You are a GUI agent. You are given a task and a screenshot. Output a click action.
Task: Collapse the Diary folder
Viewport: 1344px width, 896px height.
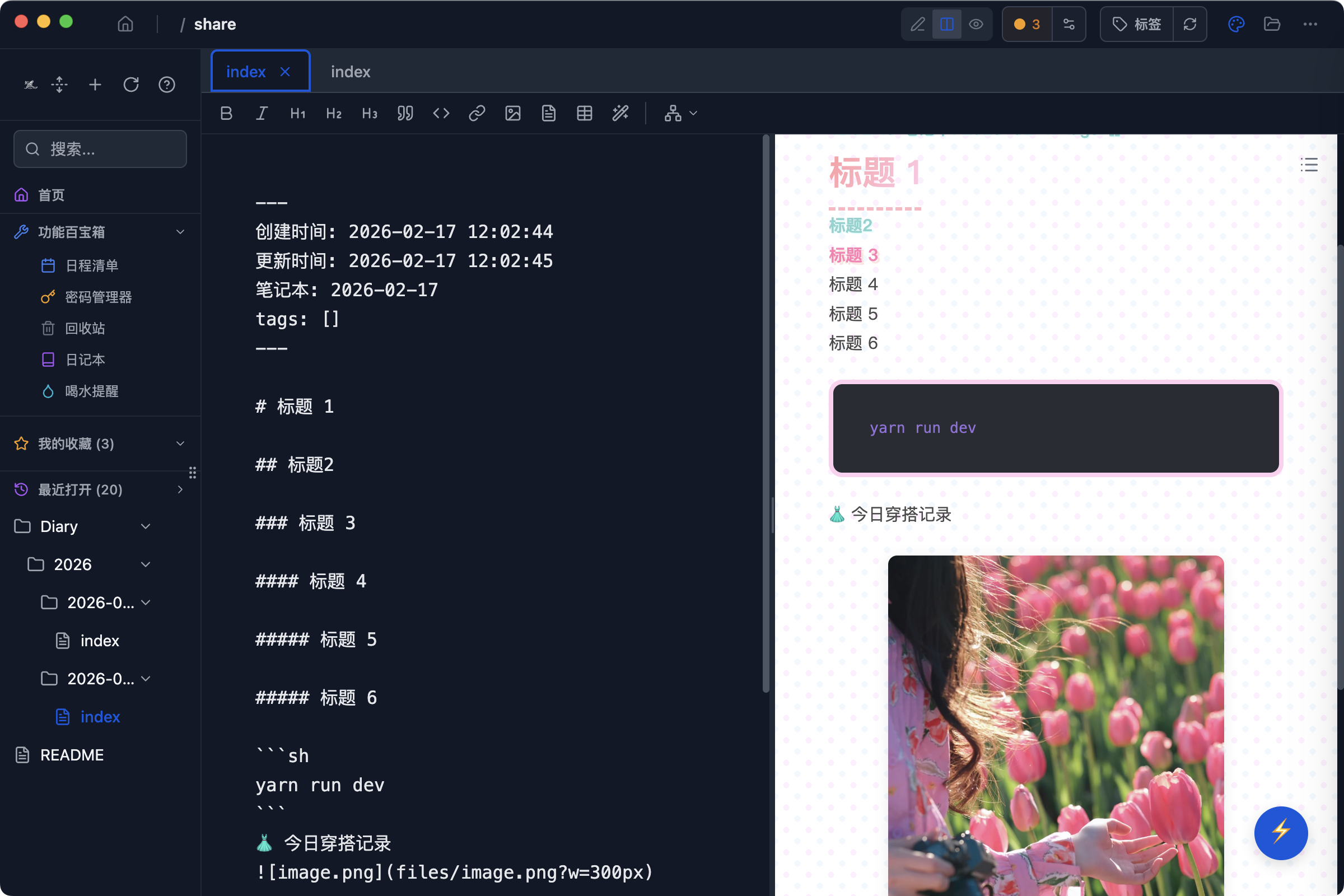146,526
